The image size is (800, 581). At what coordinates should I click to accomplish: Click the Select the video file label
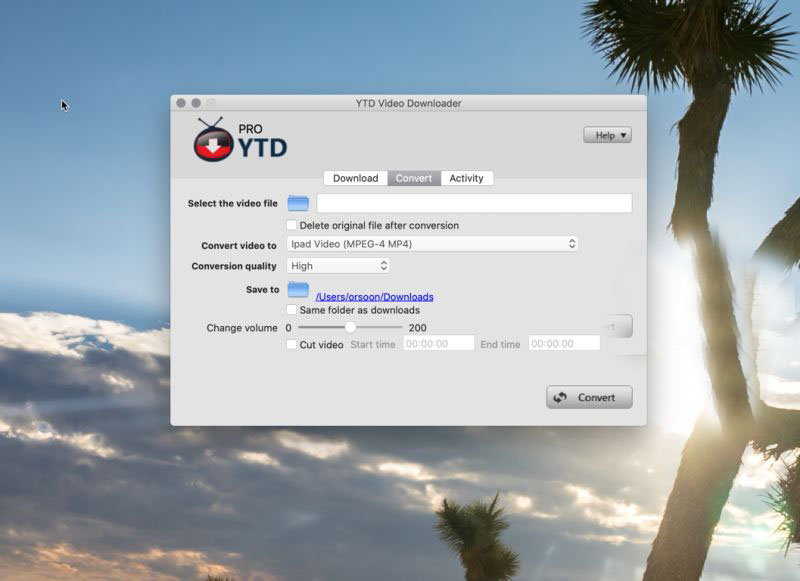(233, 203)
